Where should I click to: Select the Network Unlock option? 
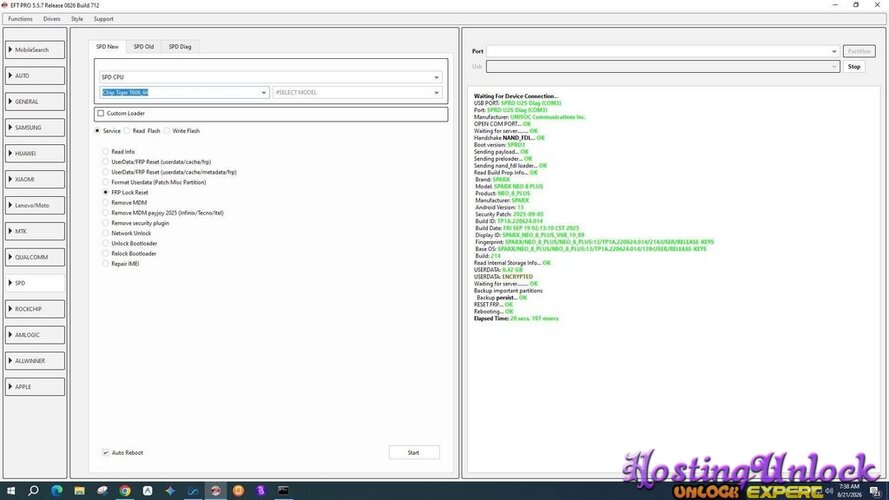105,233
